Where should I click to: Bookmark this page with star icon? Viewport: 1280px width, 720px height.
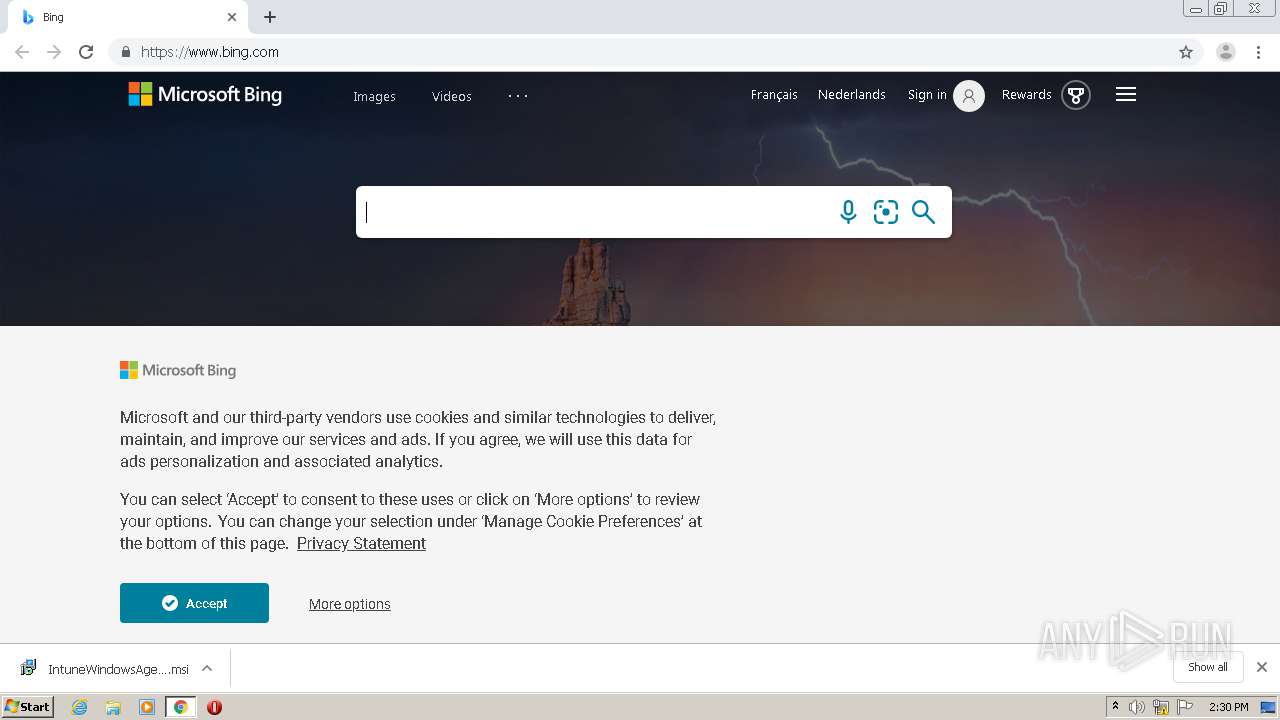[1186, 52]
